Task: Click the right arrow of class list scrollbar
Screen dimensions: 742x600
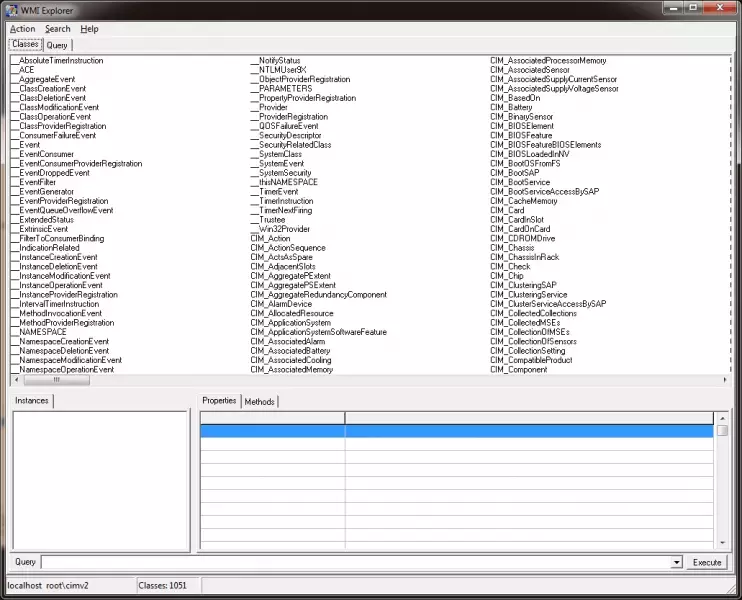Action: [x=725, y=380]
